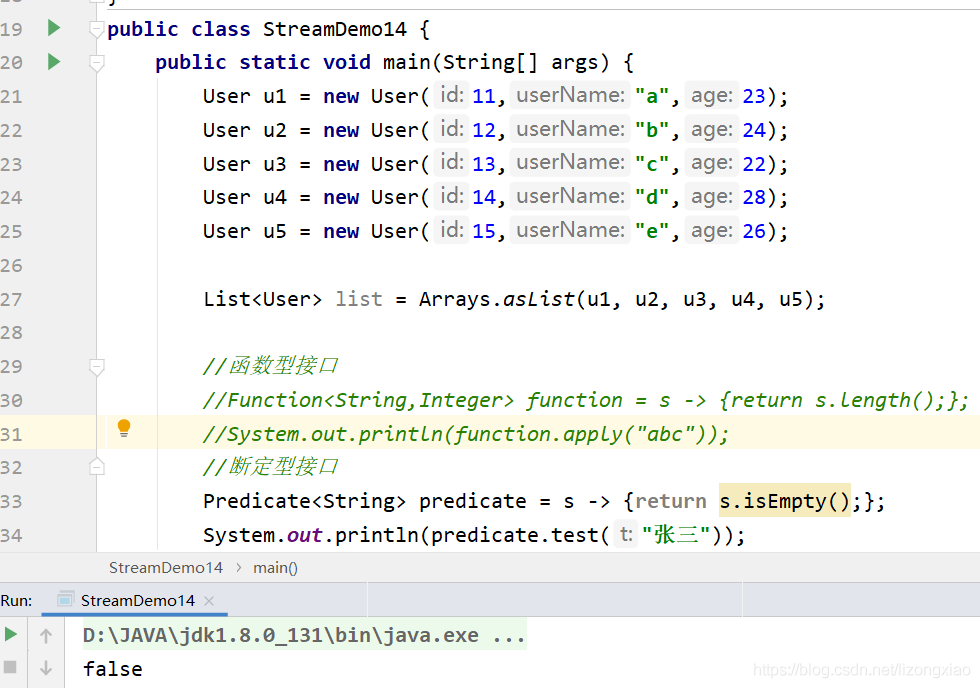Click the main() breadcrumb item
Image resolution: width=980 pixels, height=688 pixels.
(275, 567)
